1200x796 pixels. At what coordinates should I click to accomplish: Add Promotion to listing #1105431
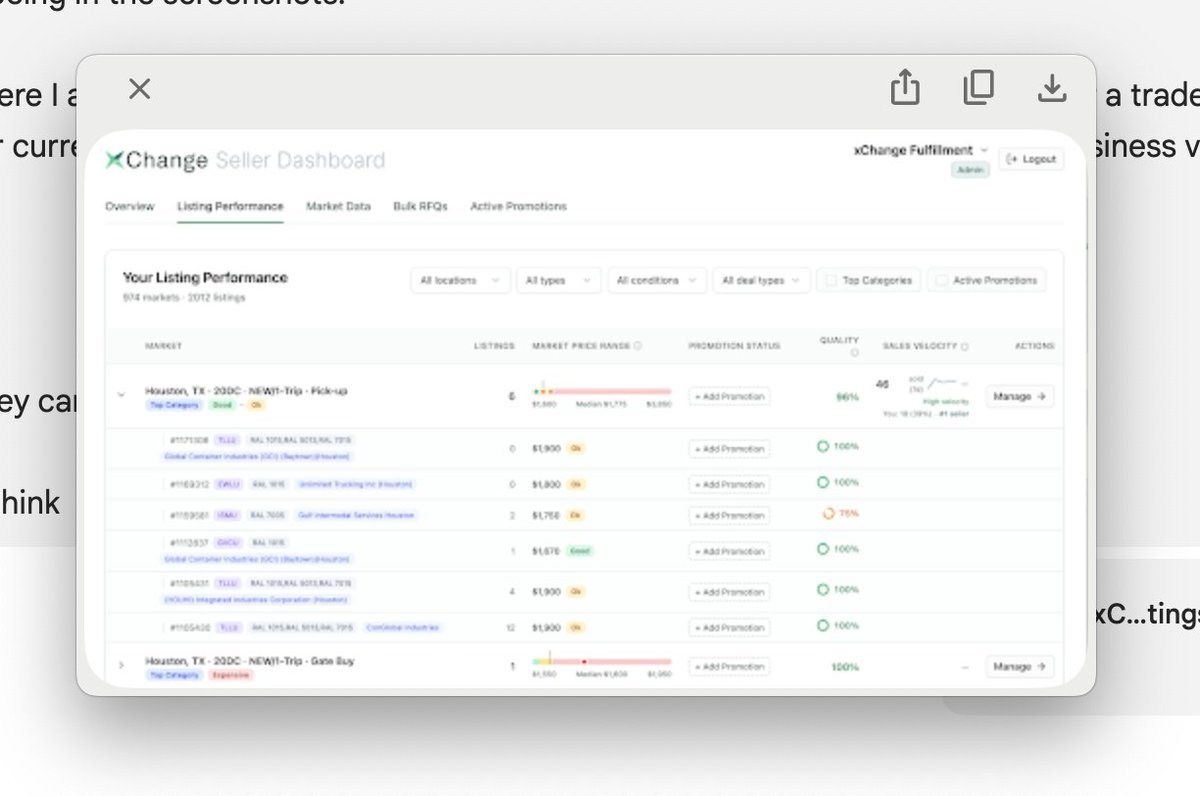pyautogui.click(x=729, y=592)
